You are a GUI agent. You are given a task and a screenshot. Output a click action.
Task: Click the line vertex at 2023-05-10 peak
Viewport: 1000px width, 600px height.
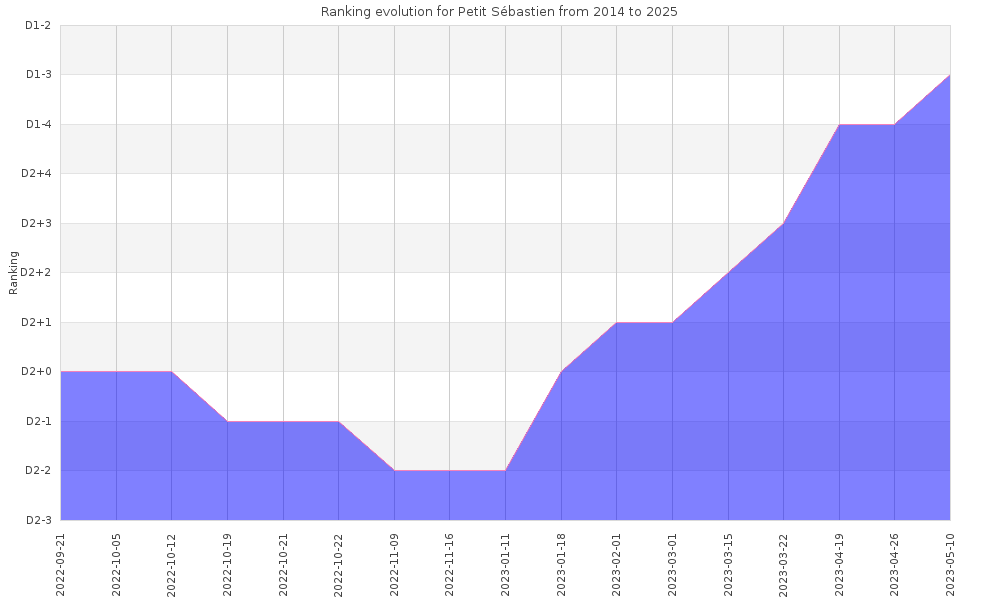pyautogui.click(x=949, y=75)
